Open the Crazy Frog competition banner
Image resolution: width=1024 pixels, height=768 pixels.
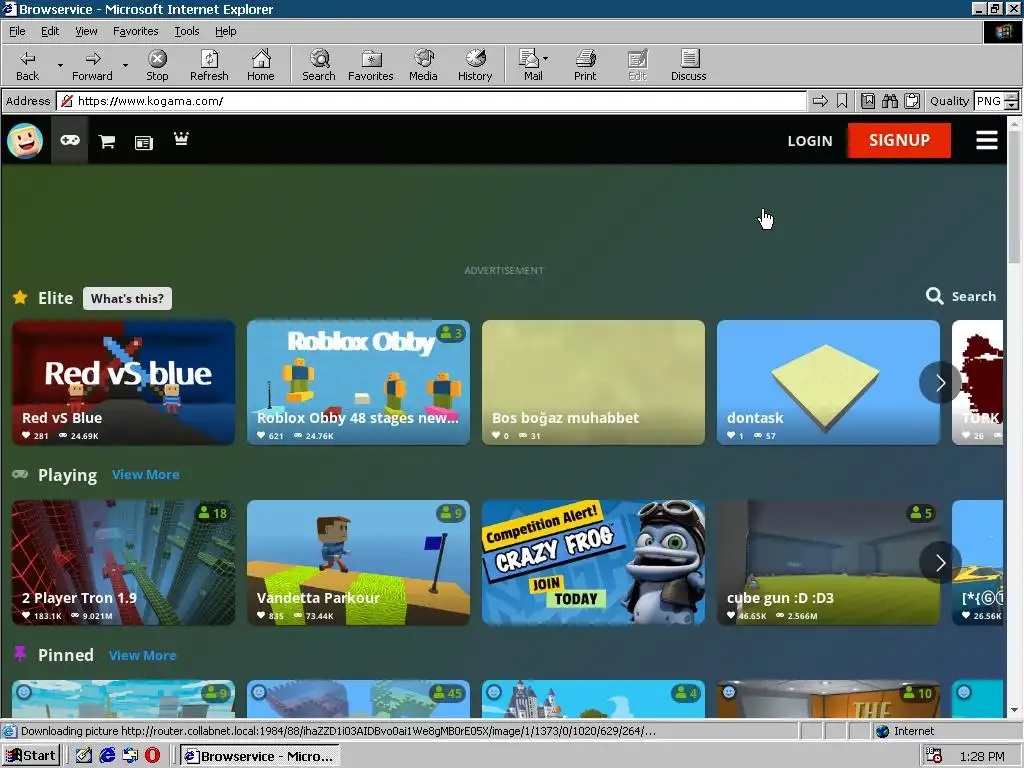(594, 563)
